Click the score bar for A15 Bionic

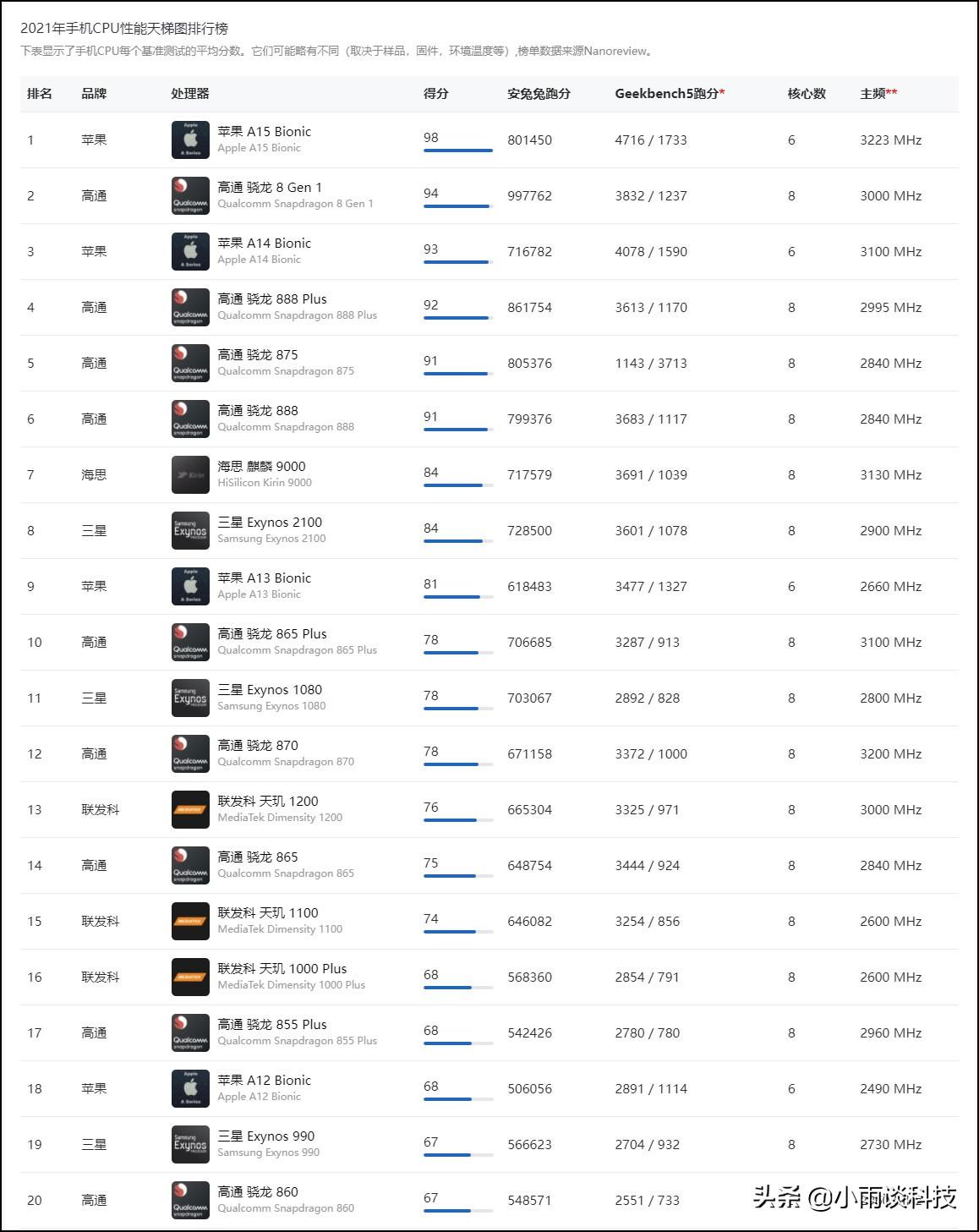tap(458, 151)
